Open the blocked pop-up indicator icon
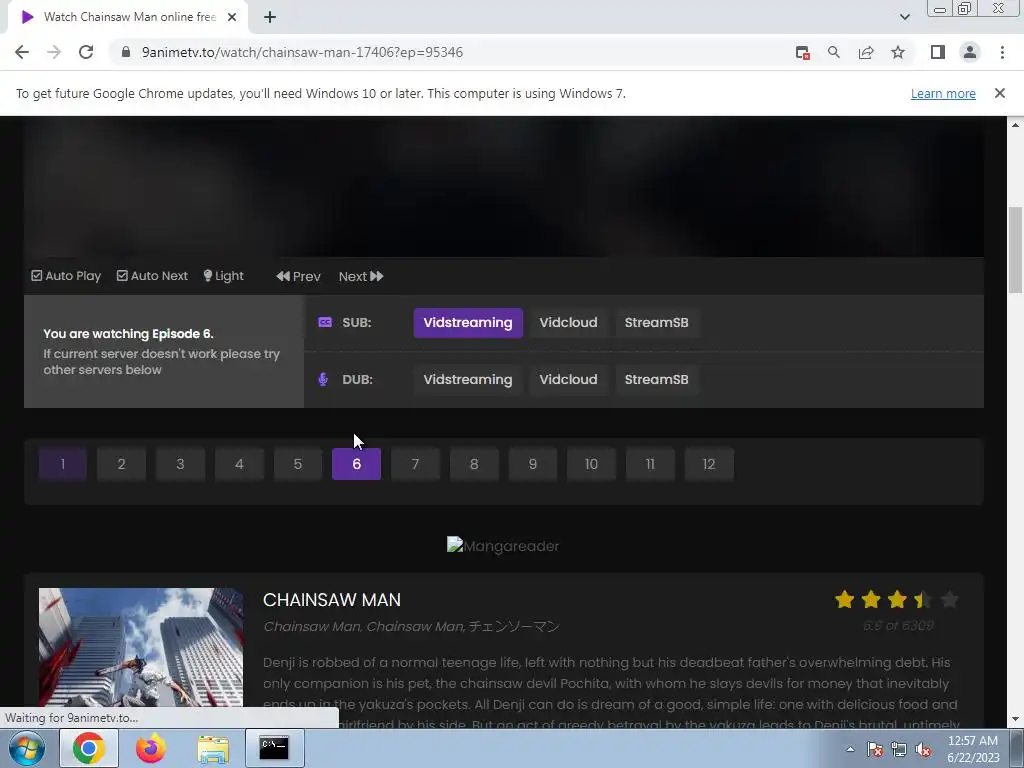The width and height of the screenshot is (1024, 768). pyautogui.click(x=803, y=53)
